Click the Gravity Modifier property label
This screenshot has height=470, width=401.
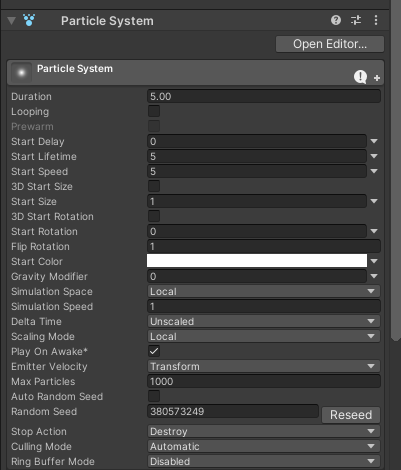point(49,277)
